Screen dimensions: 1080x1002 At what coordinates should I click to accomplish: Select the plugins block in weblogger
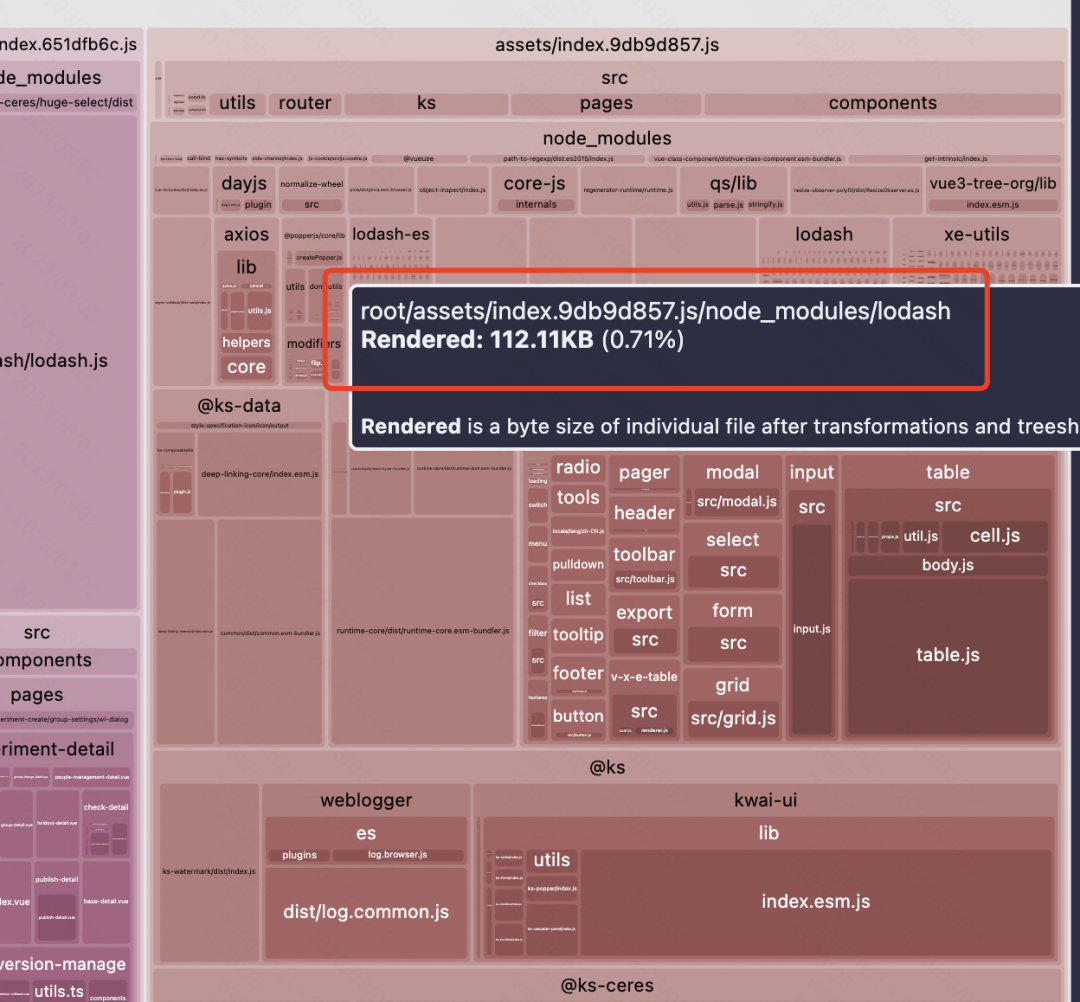pos(299,855)
